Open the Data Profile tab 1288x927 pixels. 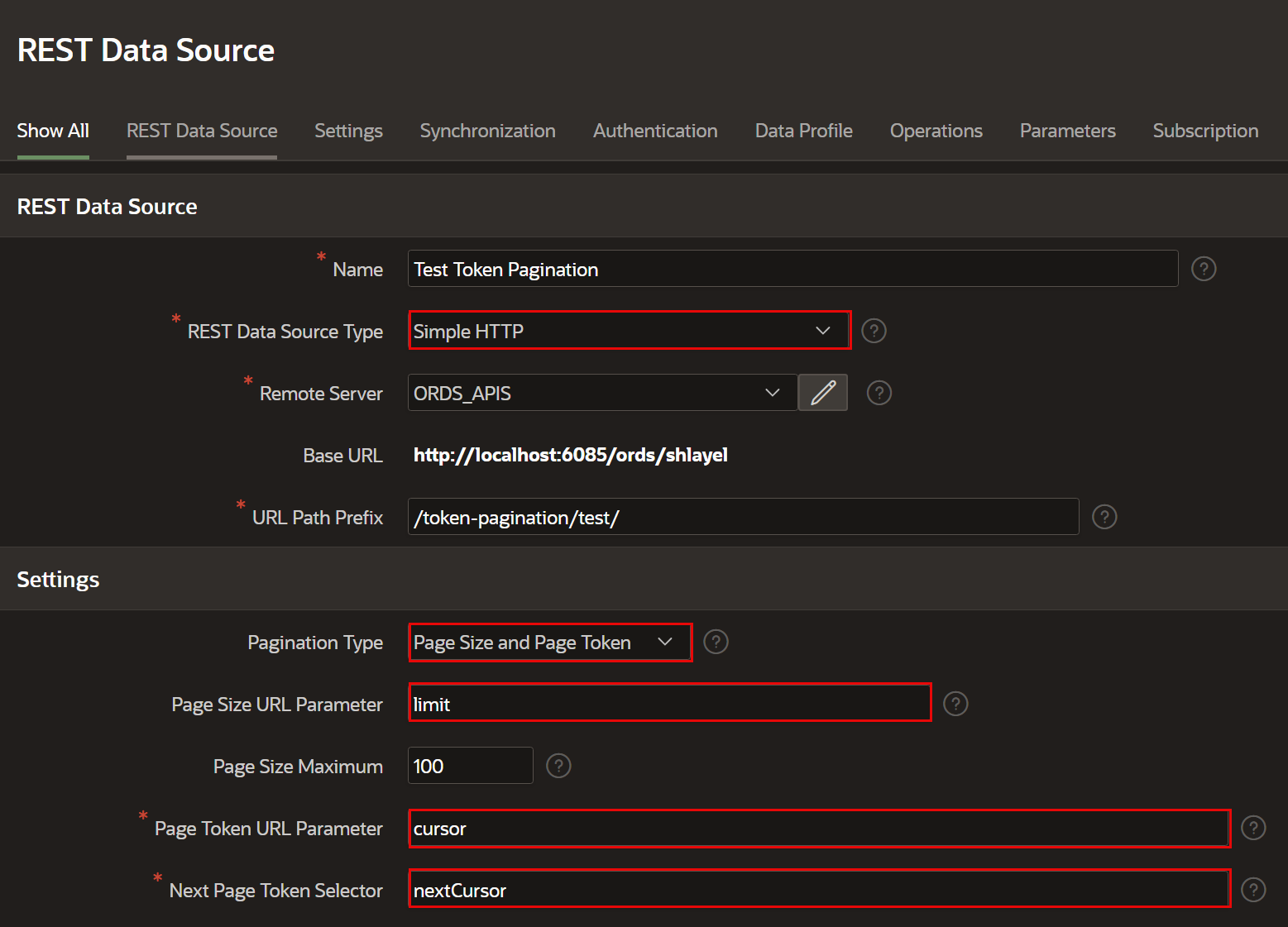803,131
